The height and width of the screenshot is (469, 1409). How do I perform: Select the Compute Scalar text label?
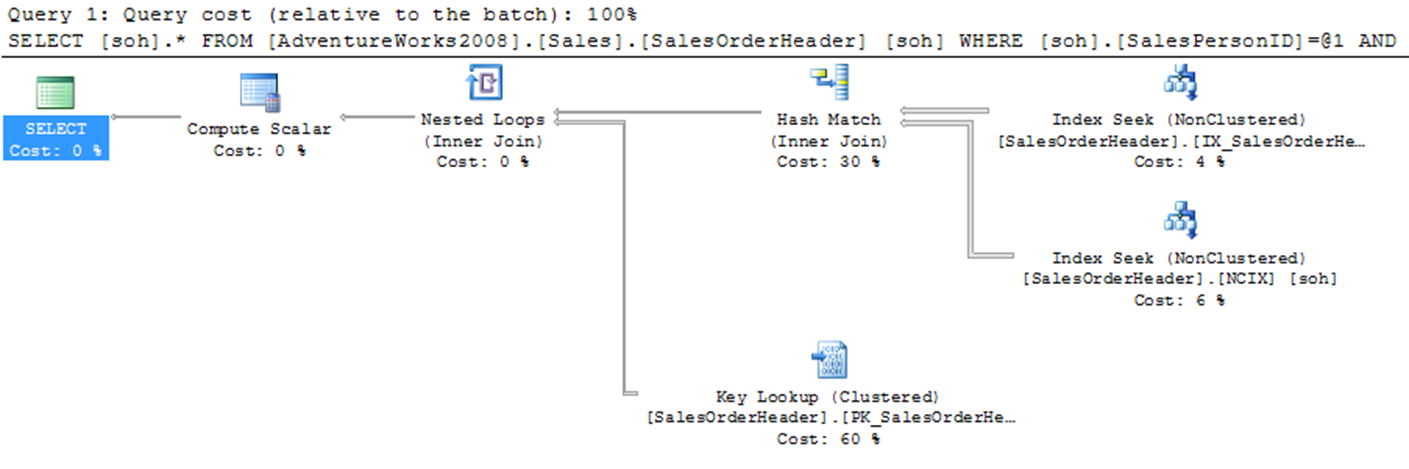click(x=259, y=129)
